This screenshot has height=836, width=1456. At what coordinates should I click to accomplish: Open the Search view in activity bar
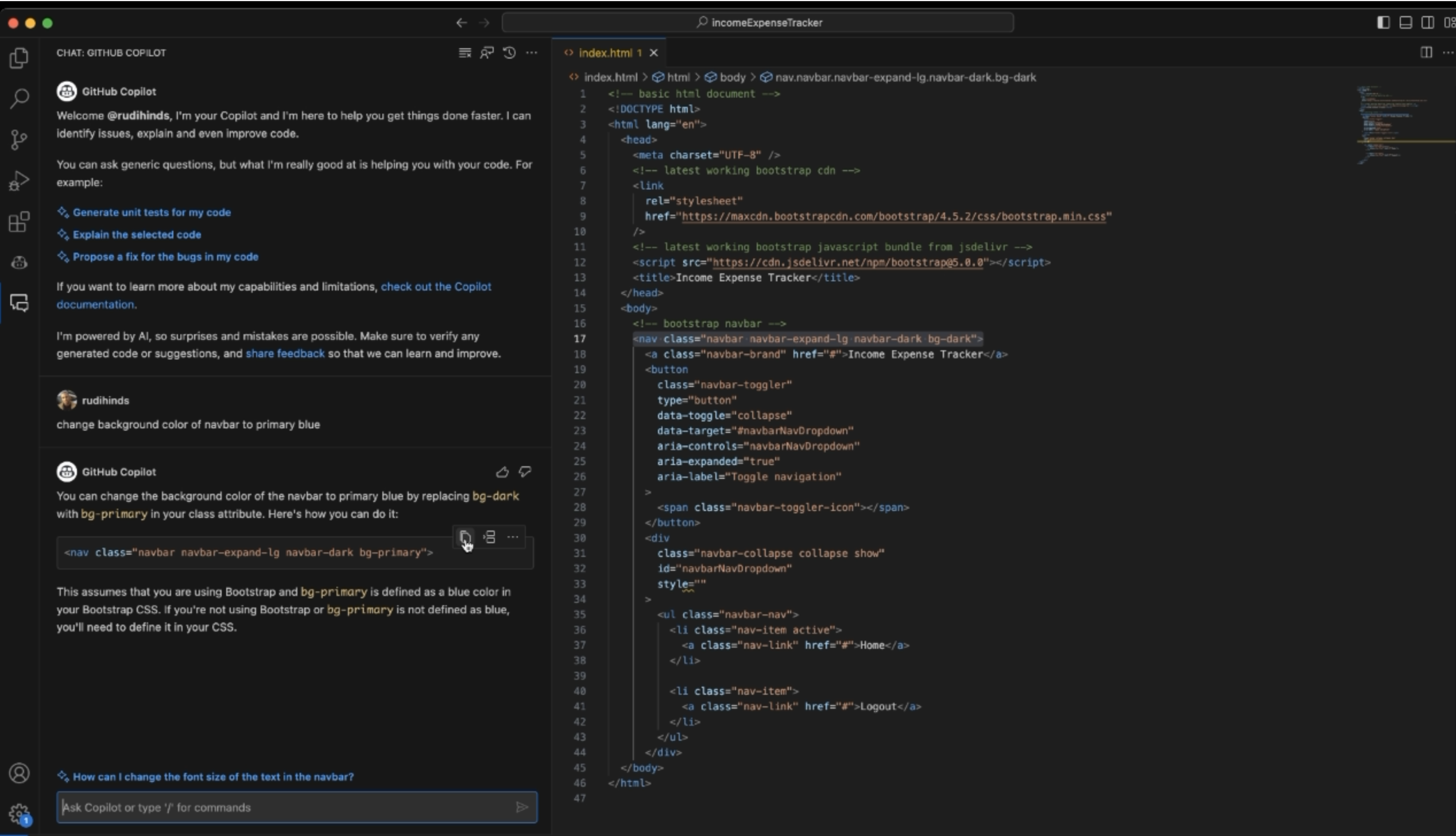point(19,98)
